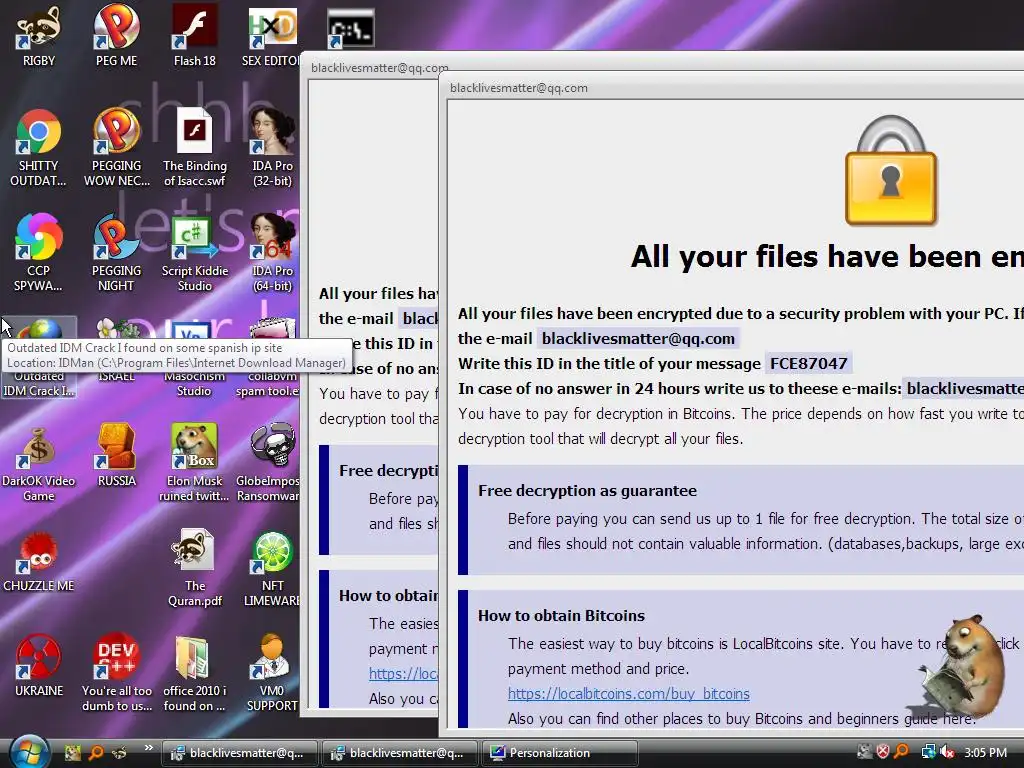1024x768 pixels.
Task: Select the RUSSIA desktop shortcut
Action: (116, 456)
